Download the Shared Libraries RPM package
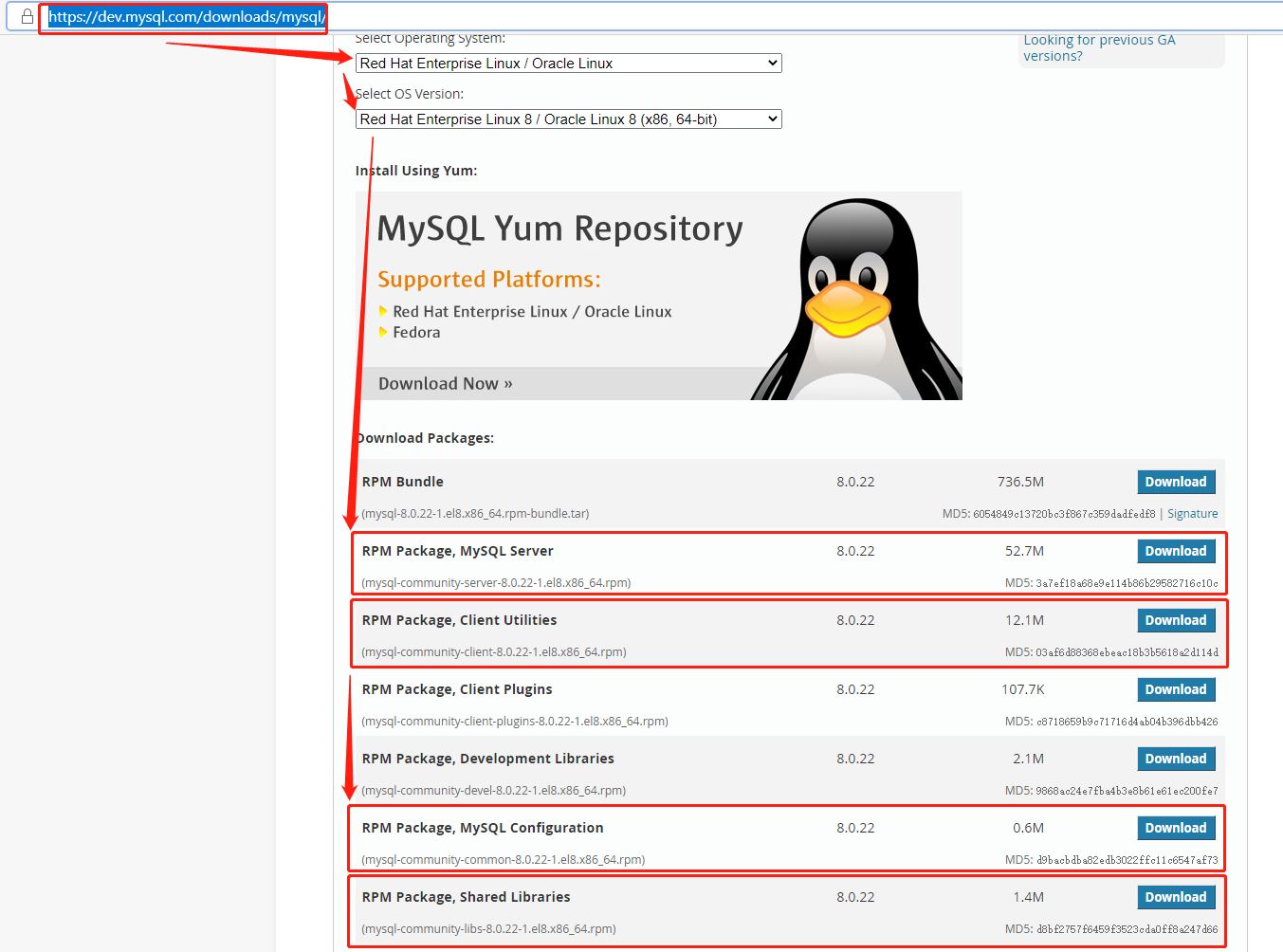This screenshot has width=1283, height=952. click(x=1175, y=897)
